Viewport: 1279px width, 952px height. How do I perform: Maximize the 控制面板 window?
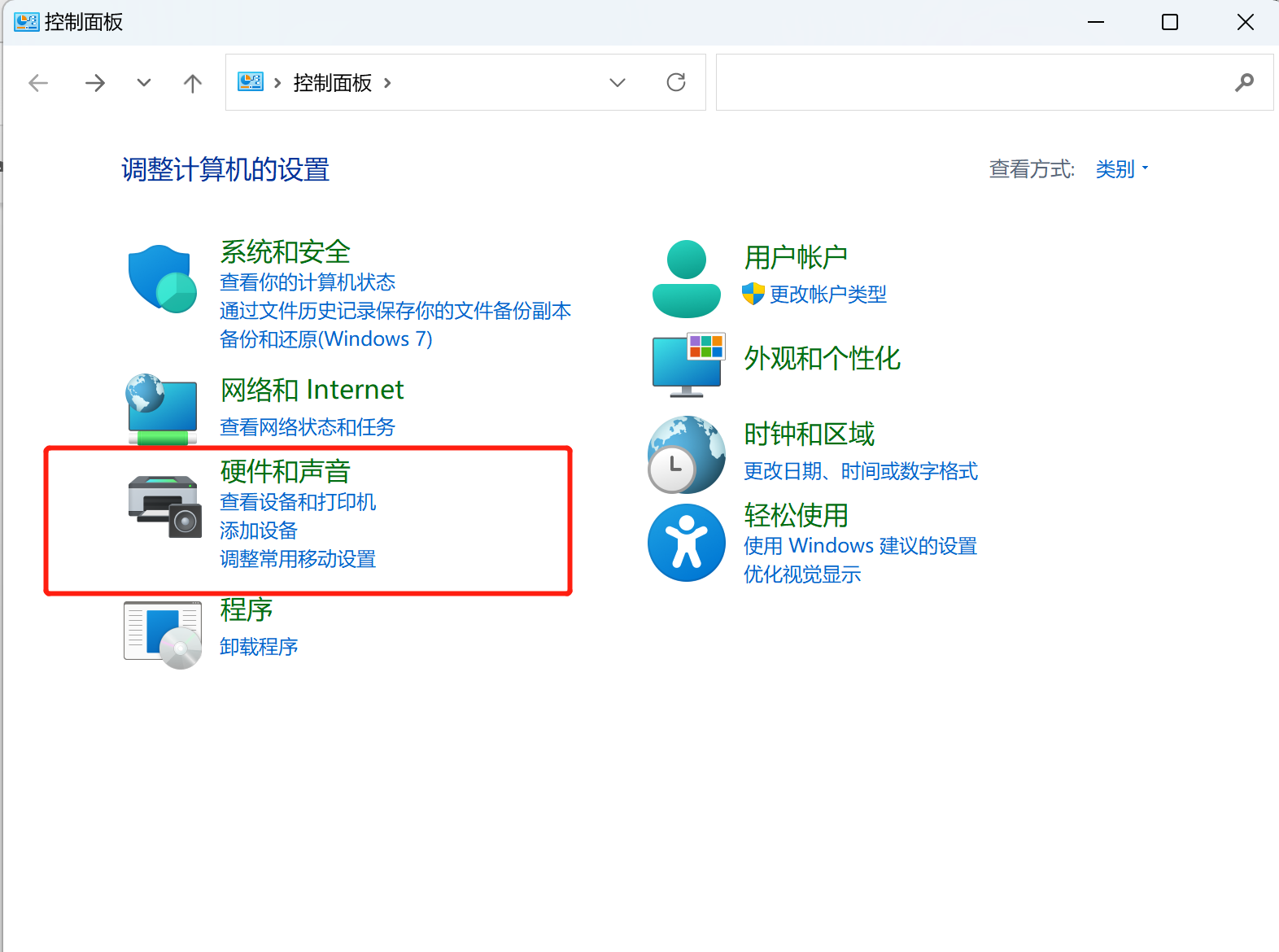1170,22
